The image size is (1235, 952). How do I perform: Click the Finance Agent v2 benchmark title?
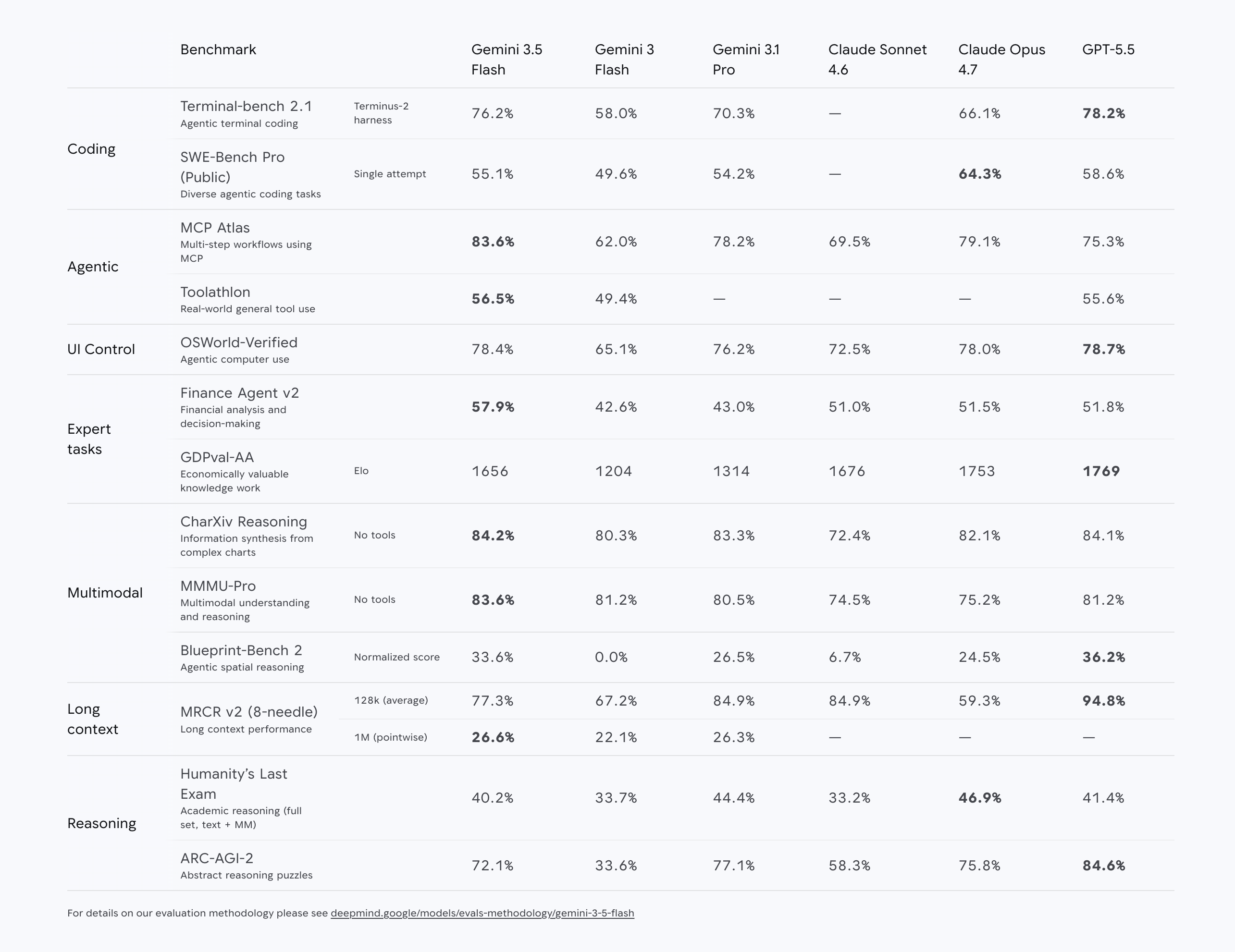(240, 393)
